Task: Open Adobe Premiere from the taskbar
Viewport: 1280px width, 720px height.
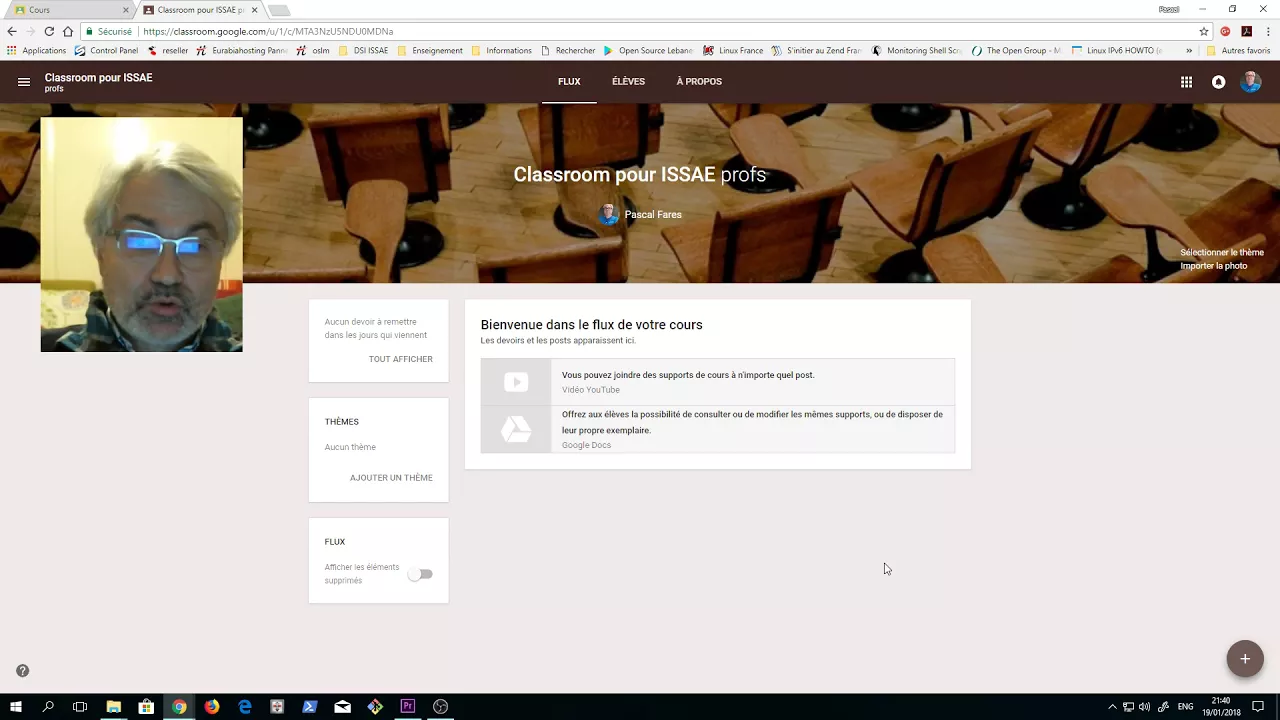Action: [408, 706]
